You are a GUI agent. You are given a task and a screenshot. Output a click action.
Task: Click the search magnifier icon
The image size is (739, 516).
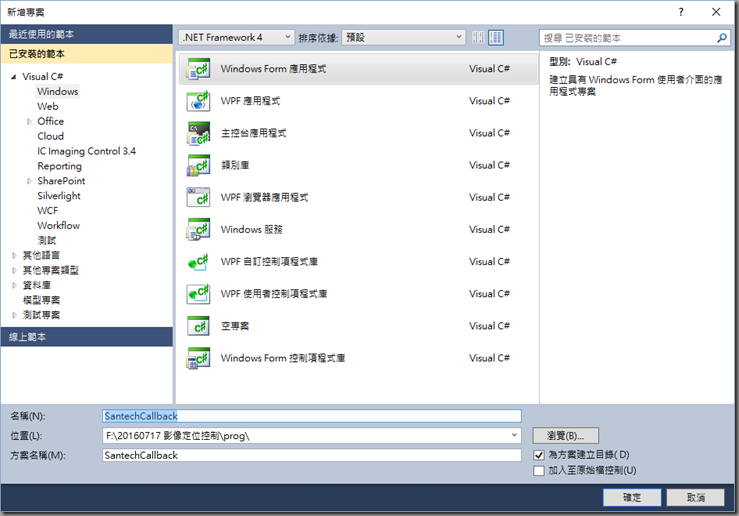722,38
